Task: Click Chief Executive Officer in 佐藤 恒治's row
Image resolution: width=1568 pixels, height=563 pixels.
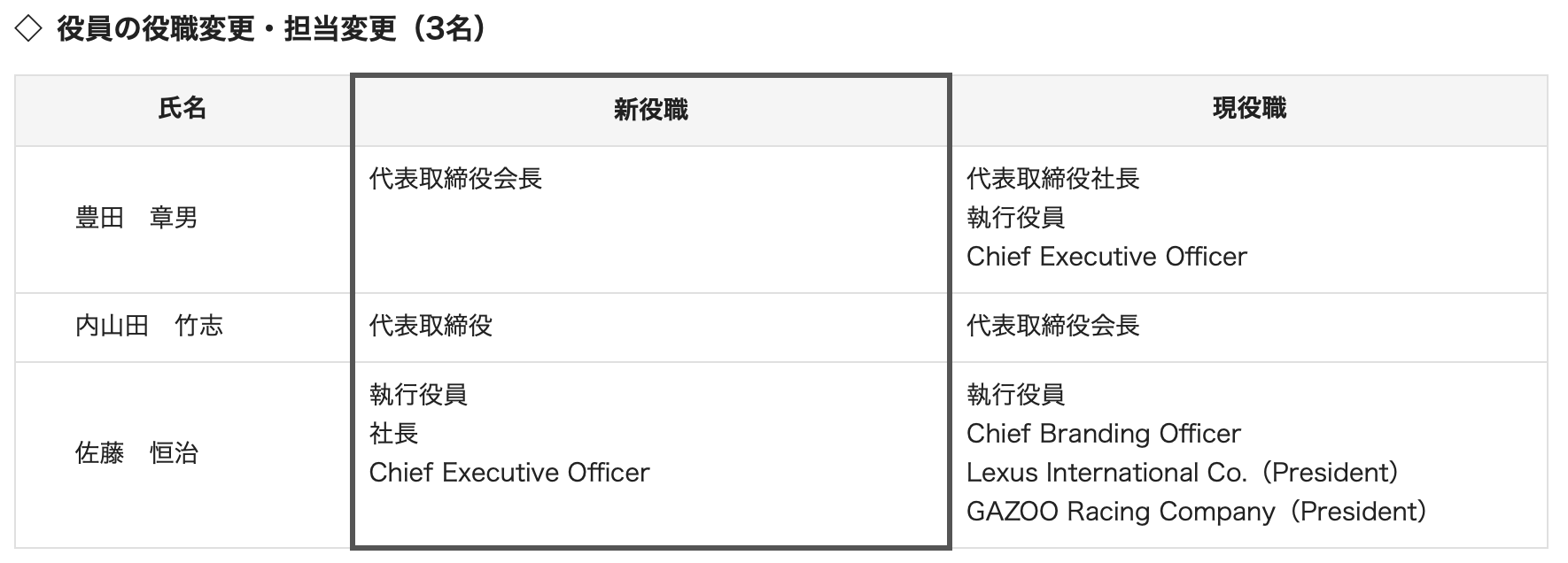Action: point(509,473)
